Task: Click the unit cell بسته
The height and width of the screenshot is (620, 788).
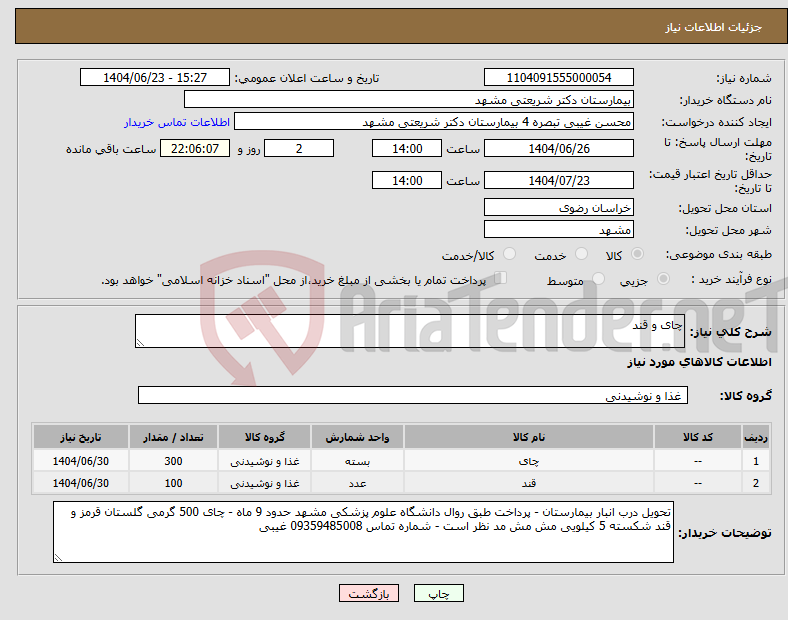Action: [x=357, y=461]
